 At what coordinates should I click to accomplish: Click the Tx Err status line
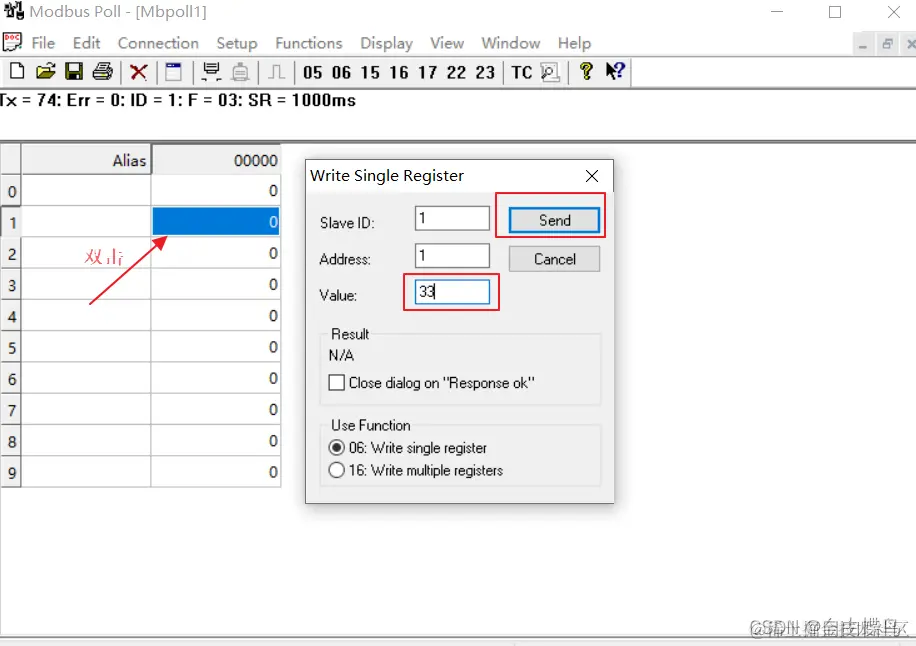point(178,100)
